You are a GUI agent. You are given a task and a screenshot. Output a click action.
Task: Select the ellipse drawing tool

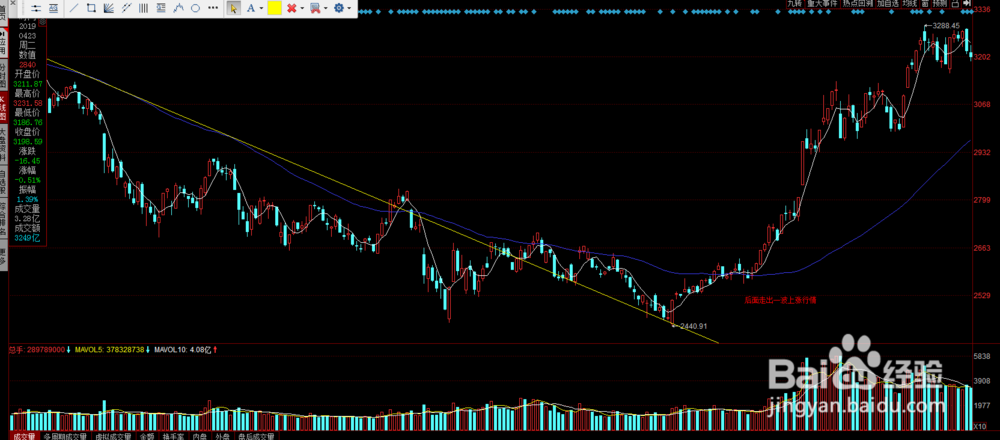pos(195,8)
